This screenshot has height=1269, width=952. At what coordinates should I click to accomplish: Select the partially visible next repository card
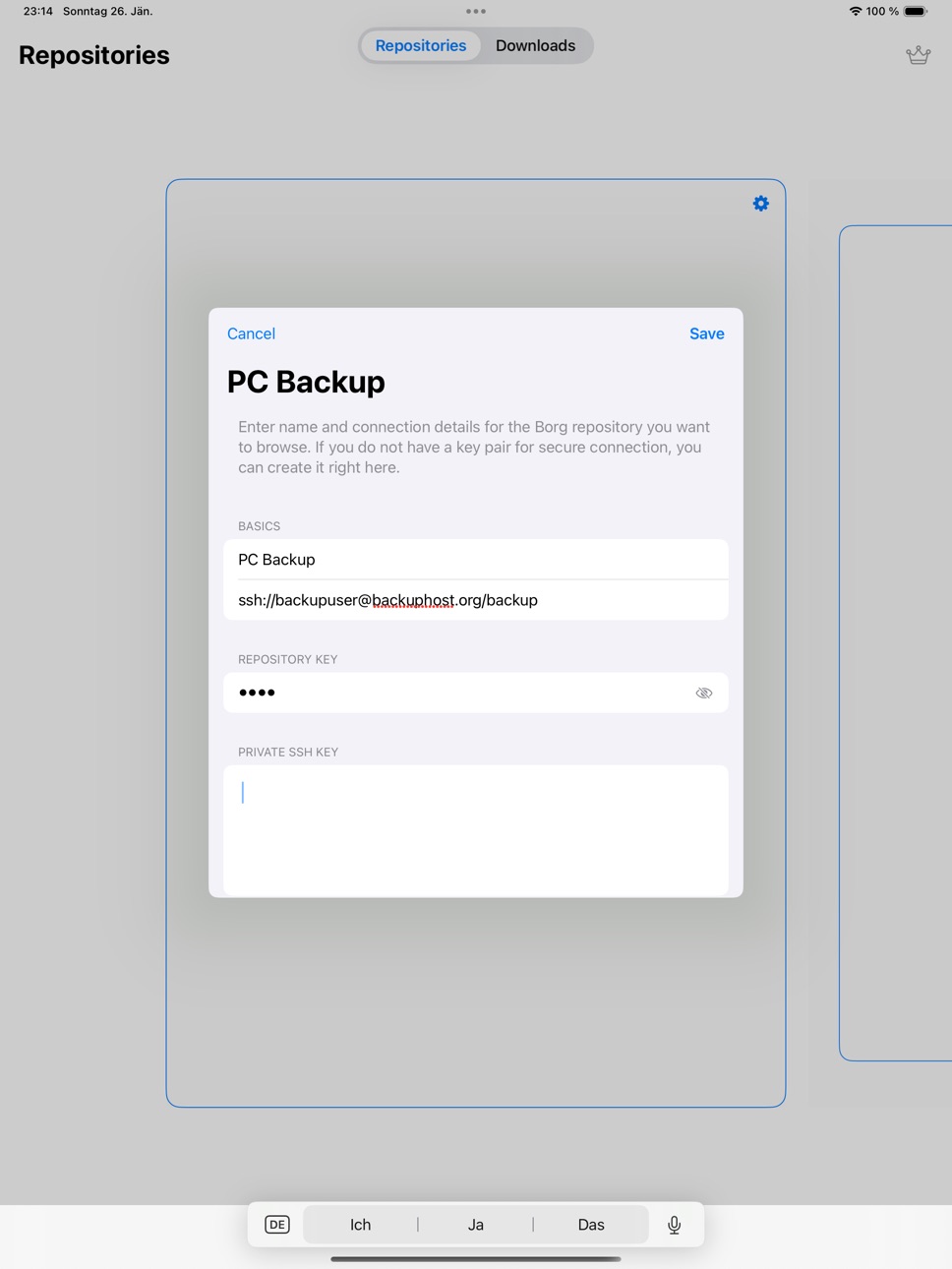click(896, 643)
